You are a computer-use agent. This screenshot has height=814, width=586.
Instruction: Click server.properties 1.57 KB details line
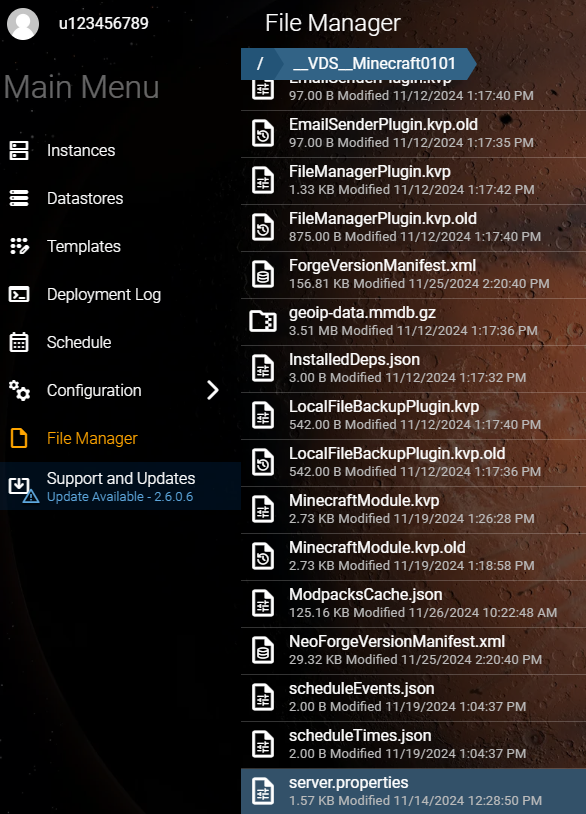pyautogui.click(x=415, y=801)
